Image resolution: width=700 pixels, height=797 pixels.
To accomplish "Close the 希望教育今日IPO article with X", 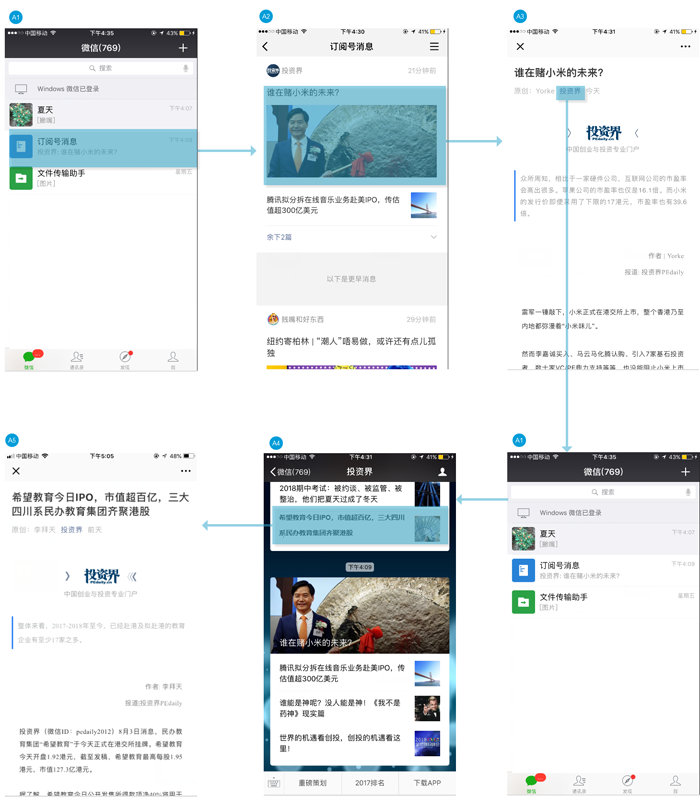I will [16, 471].
